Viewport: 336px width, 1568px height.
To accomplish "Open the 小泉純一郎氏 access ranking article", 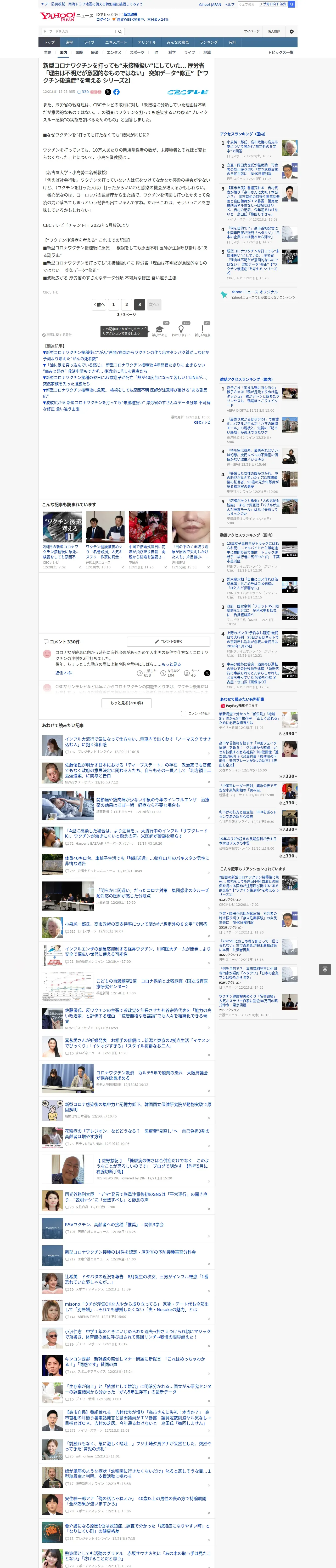I will tap(253, 146).
